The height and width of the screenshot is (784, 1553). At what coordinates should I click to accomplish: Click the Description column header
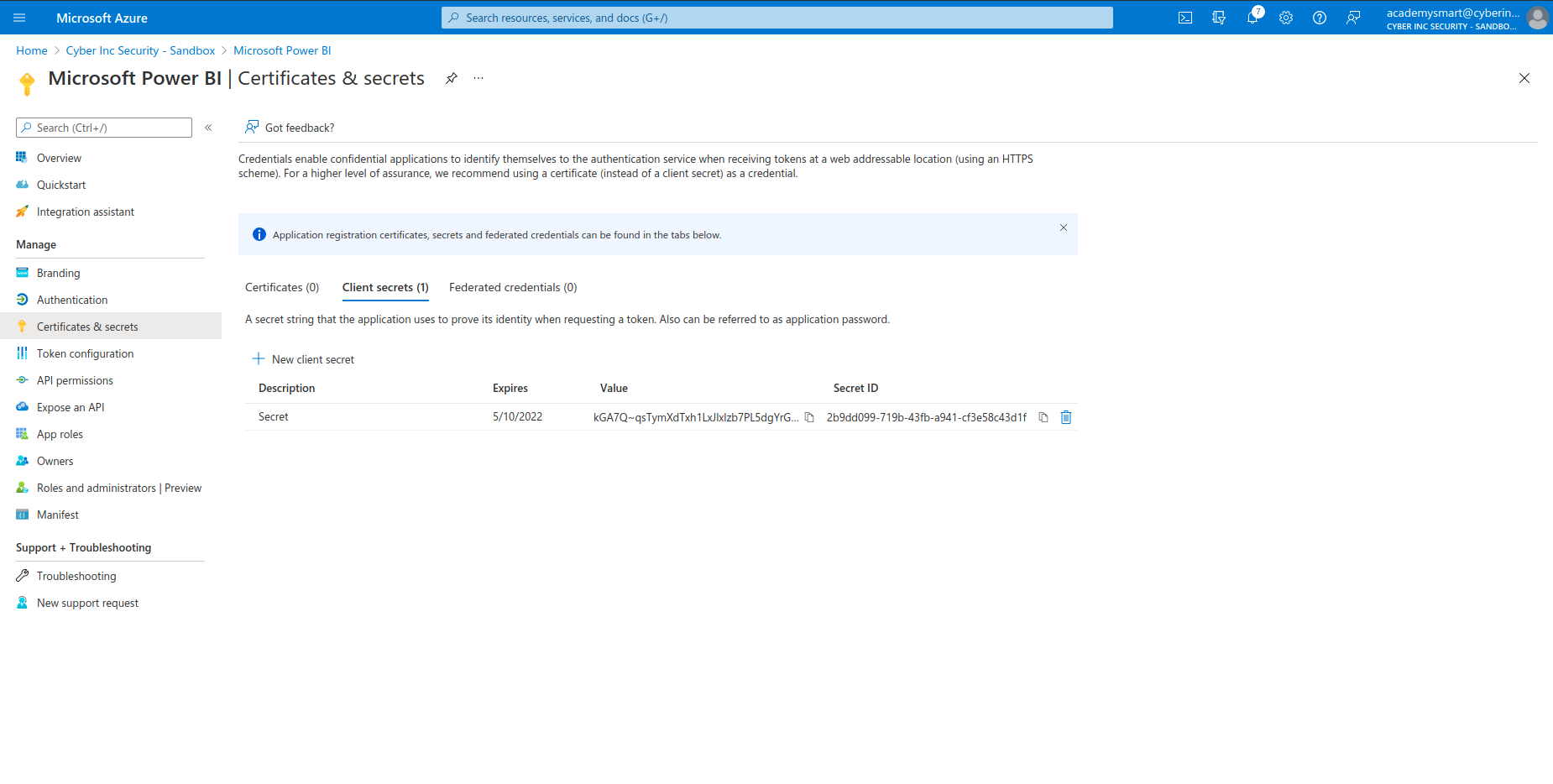point(287,388)
